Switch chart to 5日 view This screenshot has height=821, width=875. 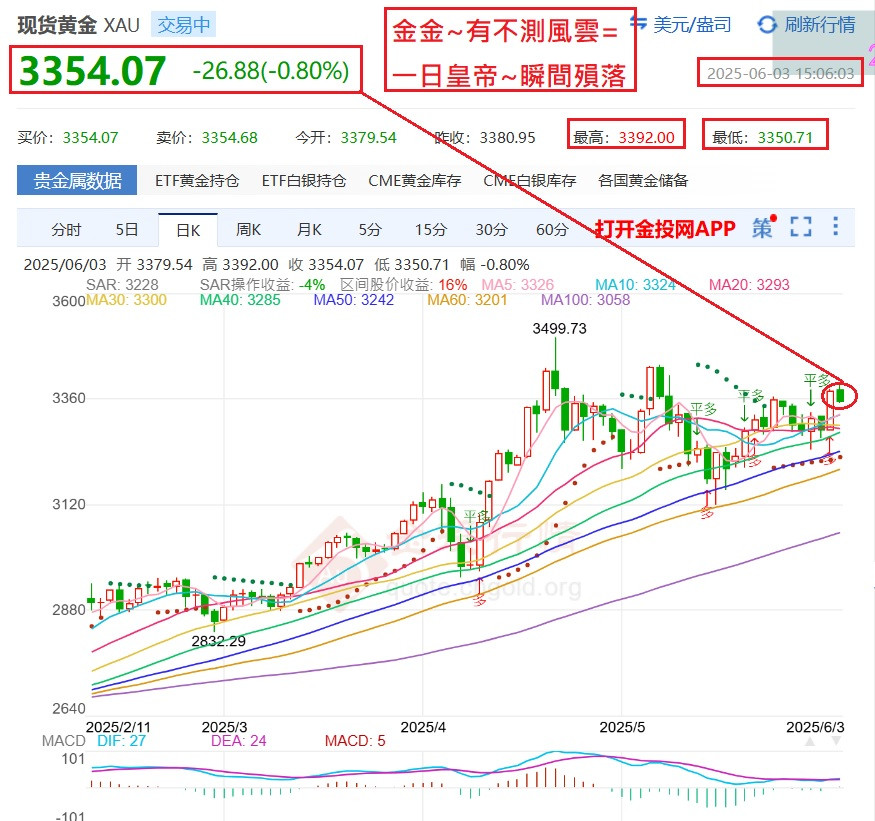[127, 229]
